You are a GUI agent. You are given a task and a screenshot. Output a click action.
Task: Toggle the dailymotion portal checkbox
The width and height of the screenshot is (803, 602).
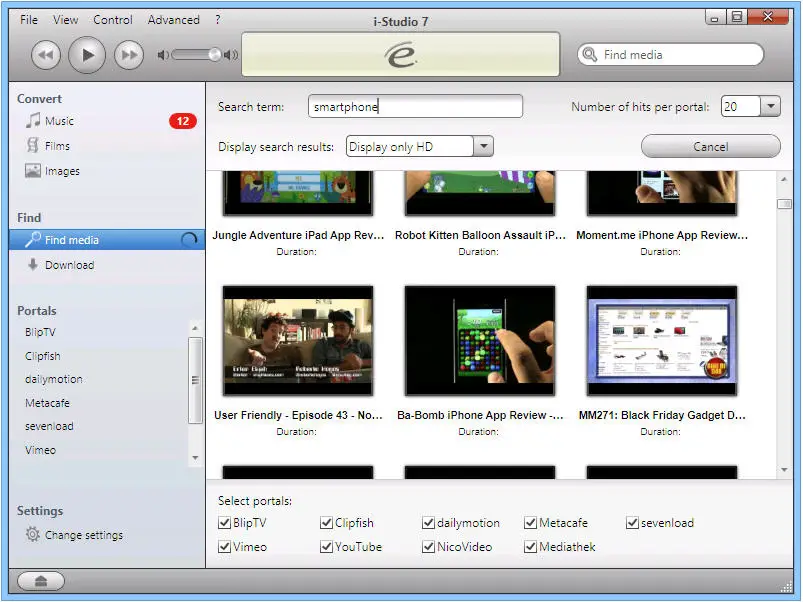tap(429, 523)
